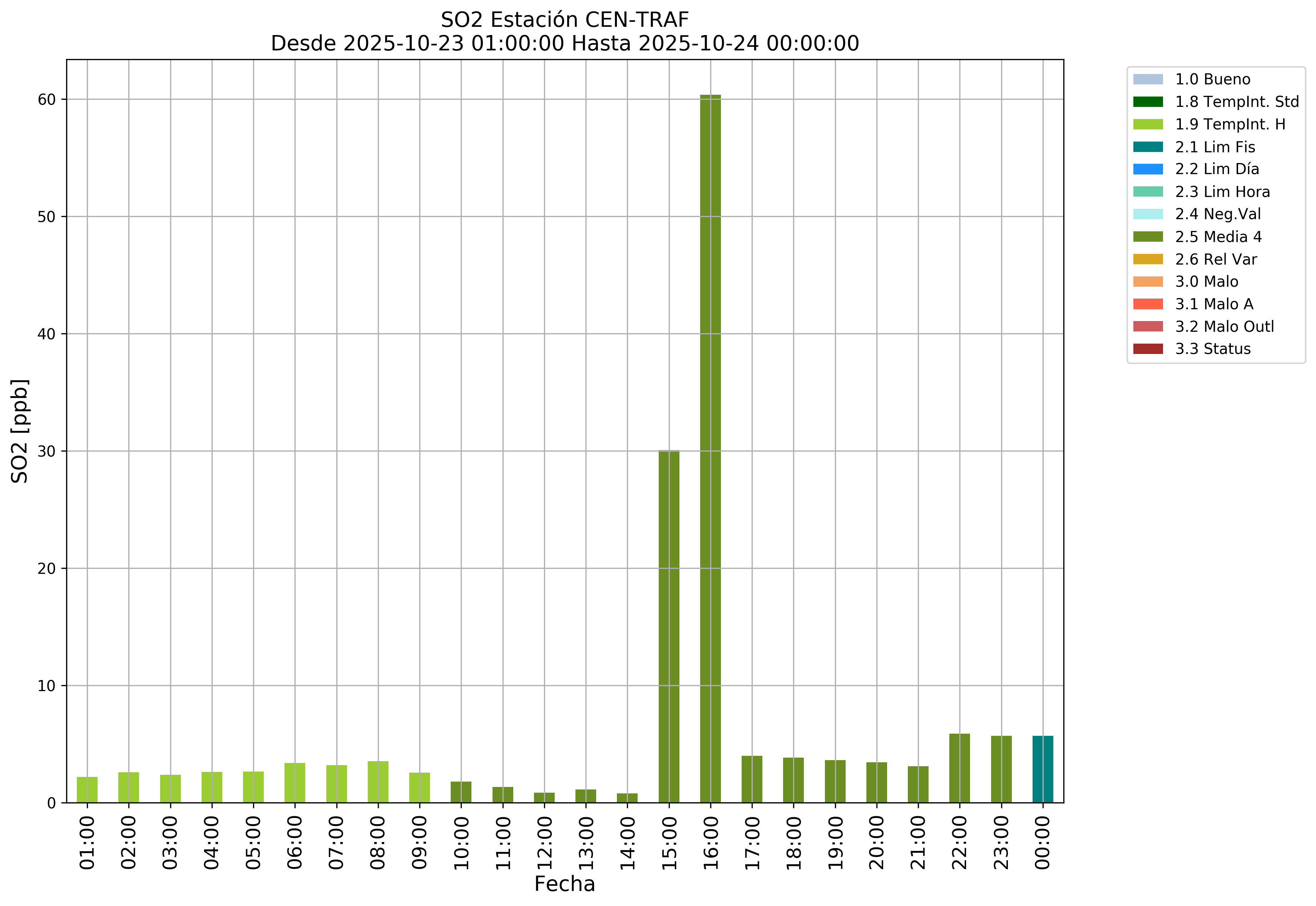Screen dimensions: 1316x906
Task: Click the light green bar at 08:00
Action: [x=378, y=782]
